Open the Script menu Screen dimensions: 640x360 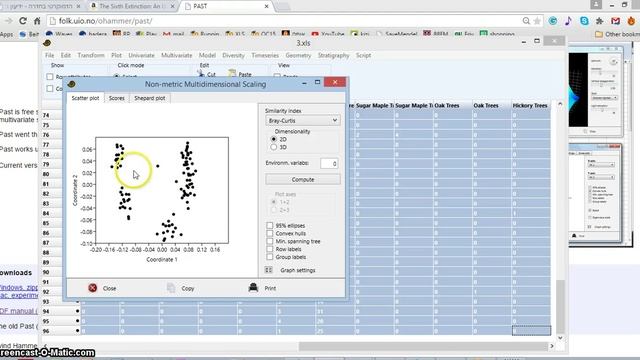(363, 55)
